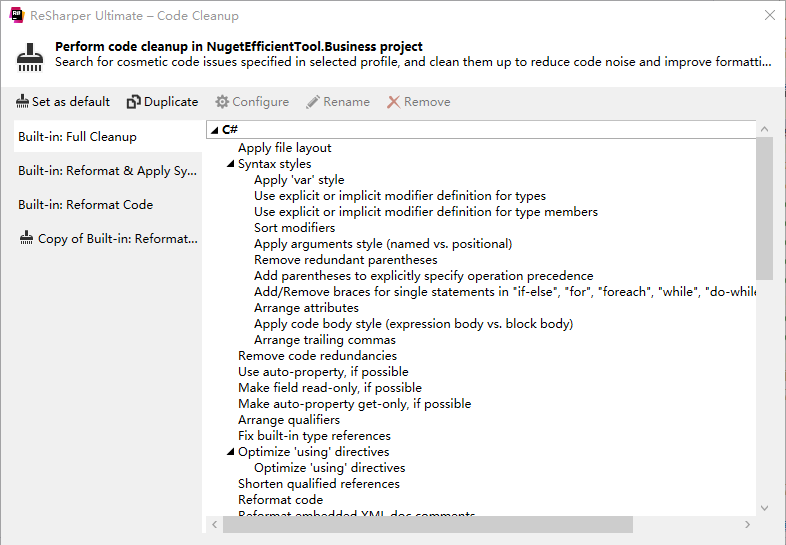Select Make auto-property get-only row
This screenshot has height=545, width=786.
(x=354, y=405)
